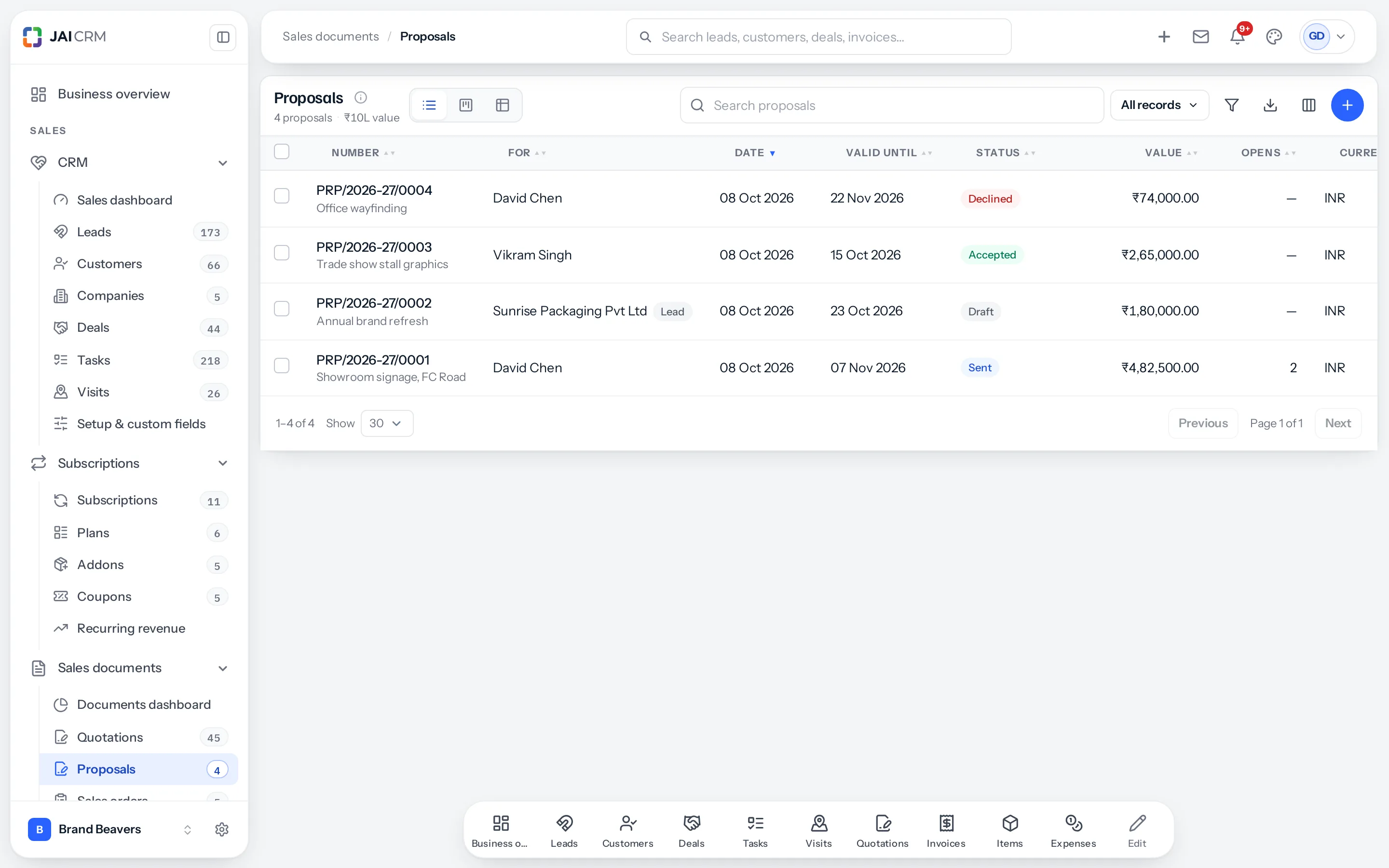Open the theme palette icon
Screen dimensions: 1389x868
(x=1274, y=37)
